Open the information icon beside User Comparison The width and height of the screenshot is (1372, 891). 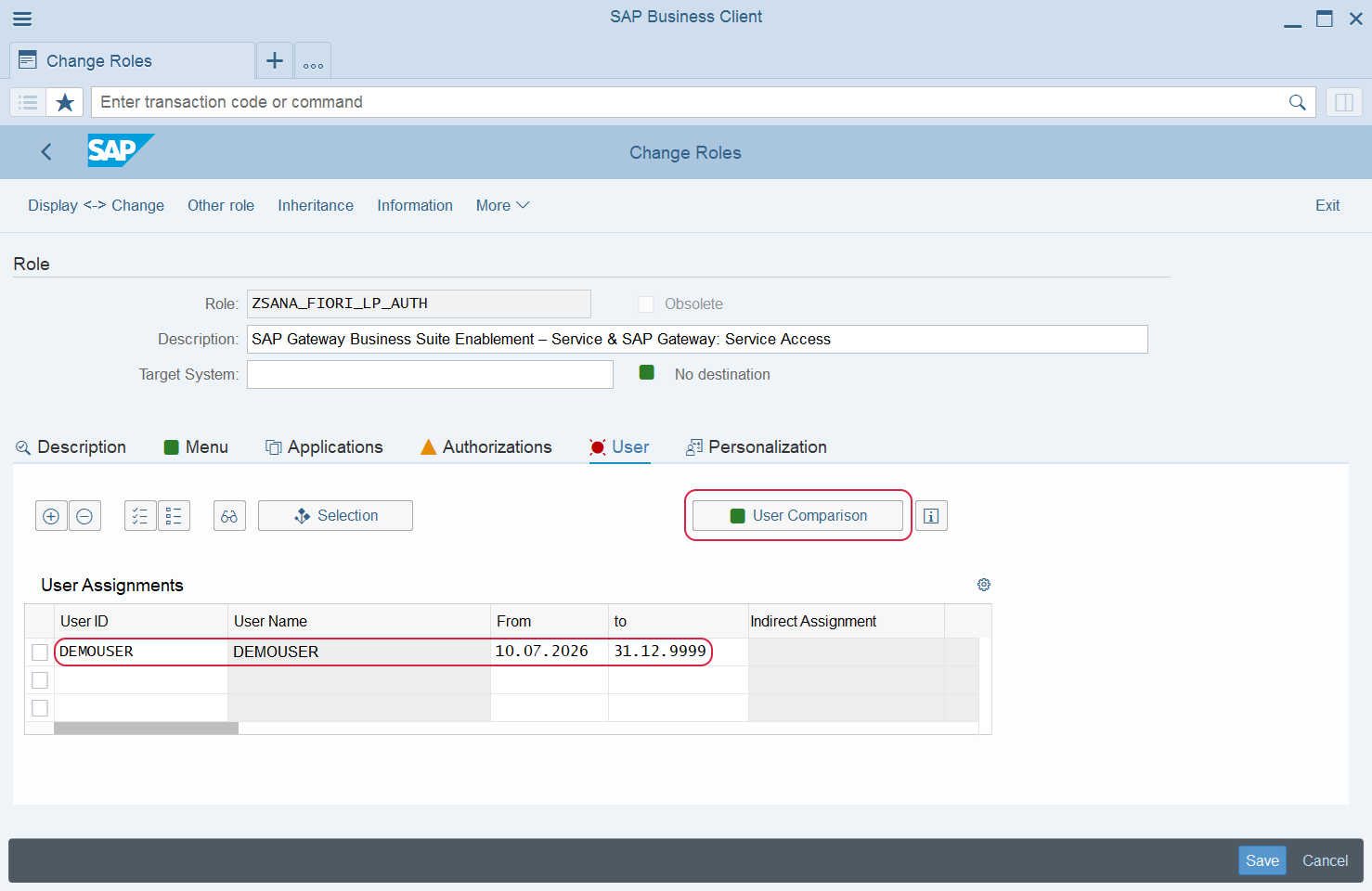tap(931, 516)
